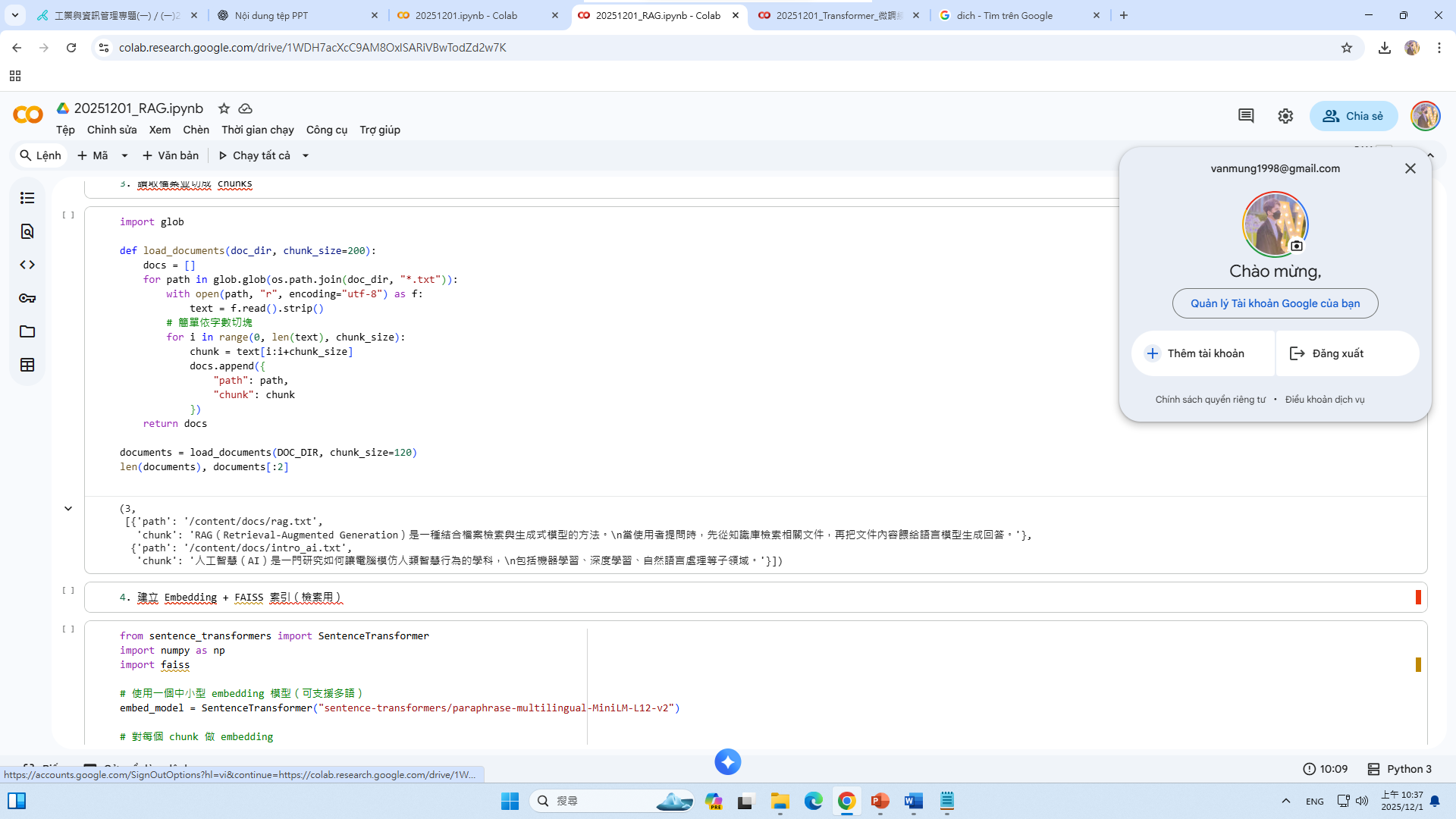Click the Gemini sparkle floating button
This screenshot has width=1456, height=819.
pos(727,761)
